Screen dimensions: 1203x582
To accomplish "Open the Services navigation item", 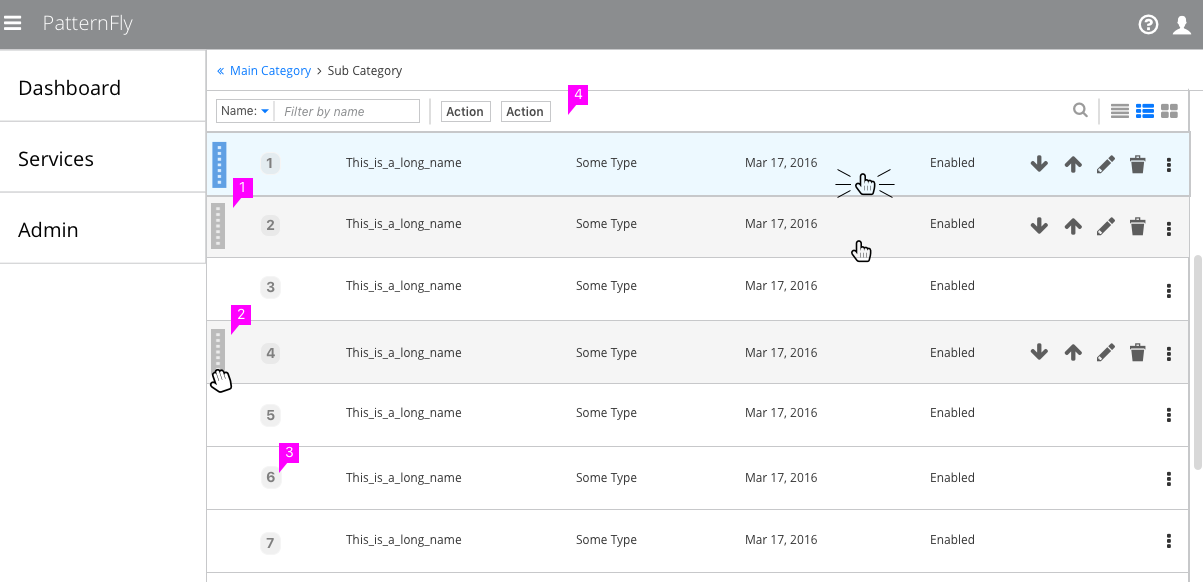I will click(x=103, y=158).
